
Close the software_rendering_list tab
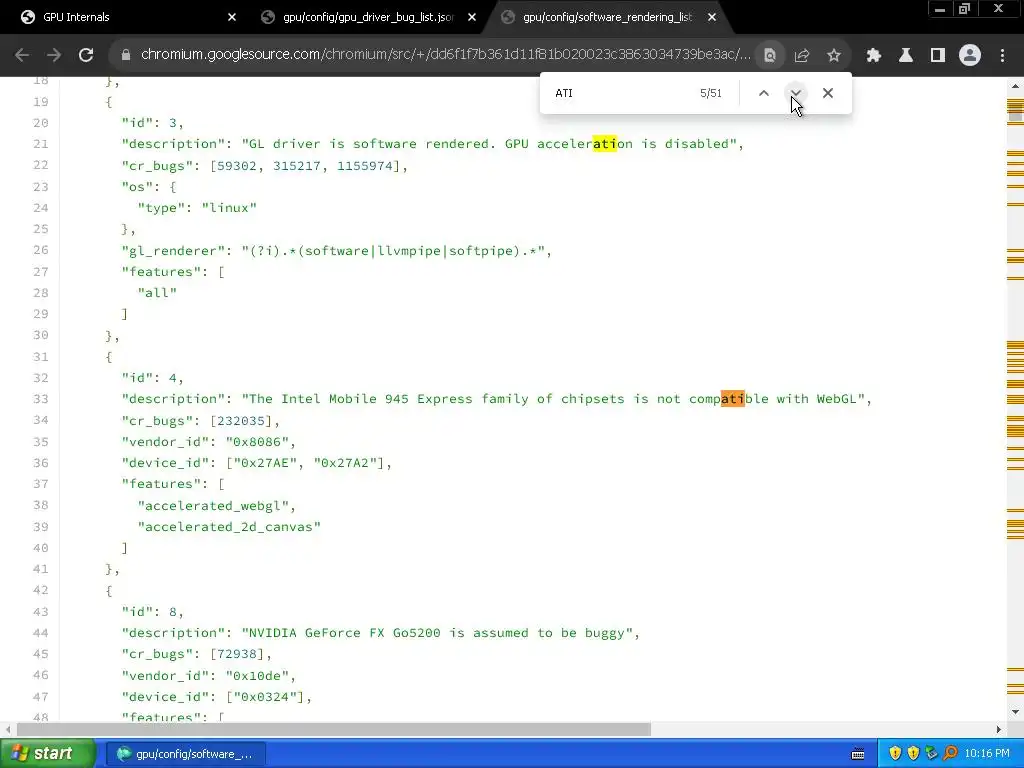pos(712,17)
